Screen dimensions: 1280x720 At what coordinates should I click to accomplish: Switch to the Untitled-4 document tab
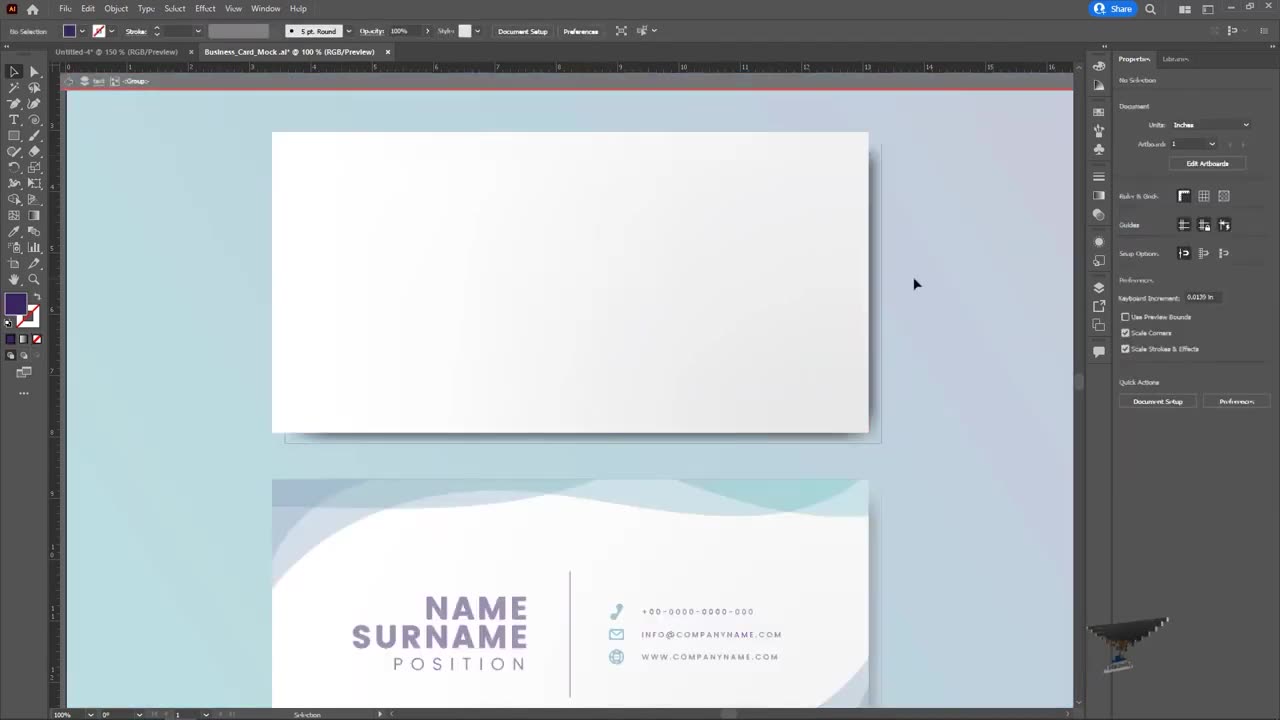[x=116, y=52]
